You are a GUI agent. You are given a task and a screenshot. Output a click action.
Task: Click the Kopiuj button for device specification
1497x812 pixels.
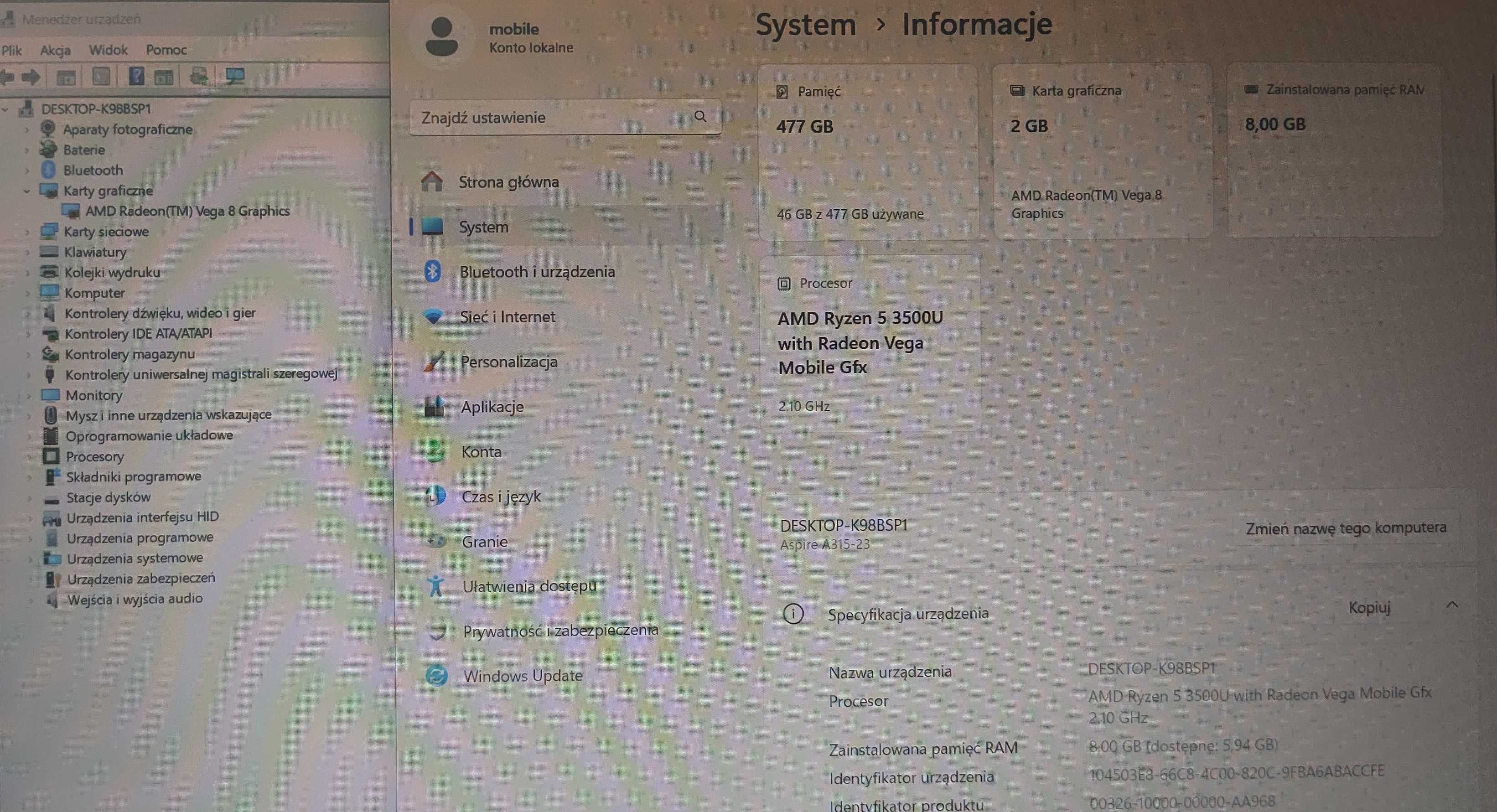coord(1369,607)
